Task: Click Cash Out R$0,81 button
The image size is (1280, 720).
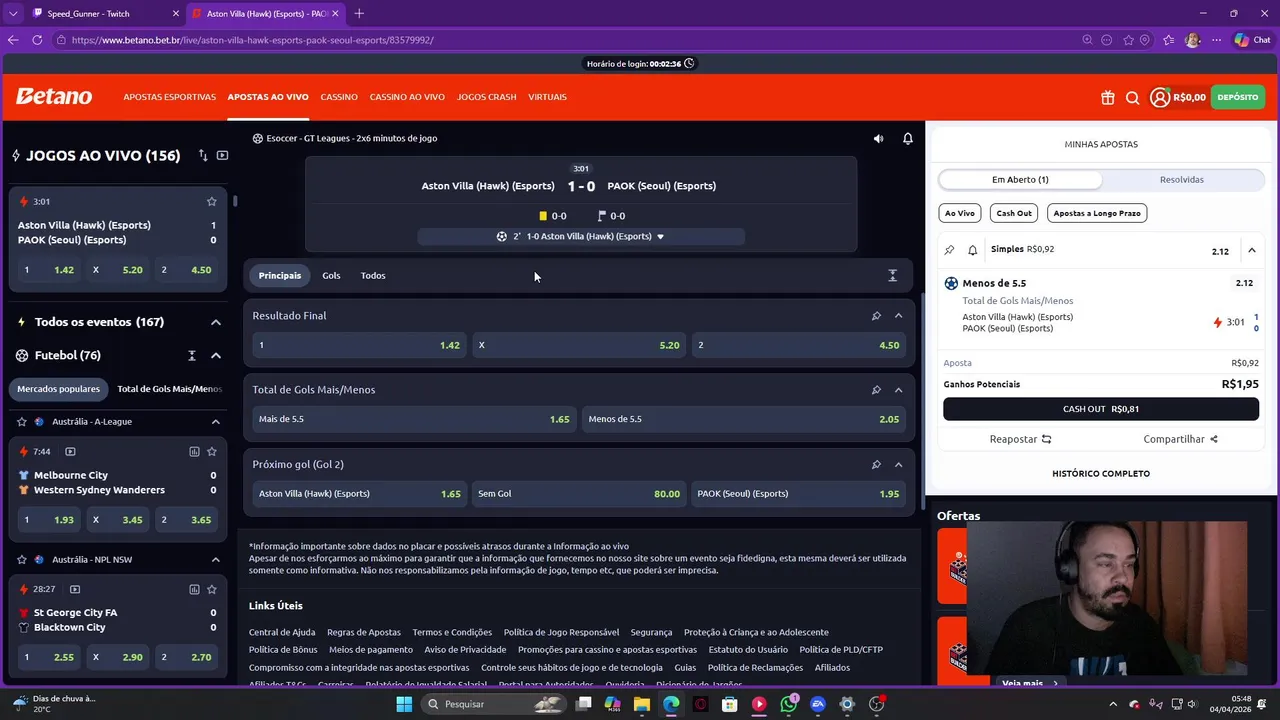Action: point(1101,409)
